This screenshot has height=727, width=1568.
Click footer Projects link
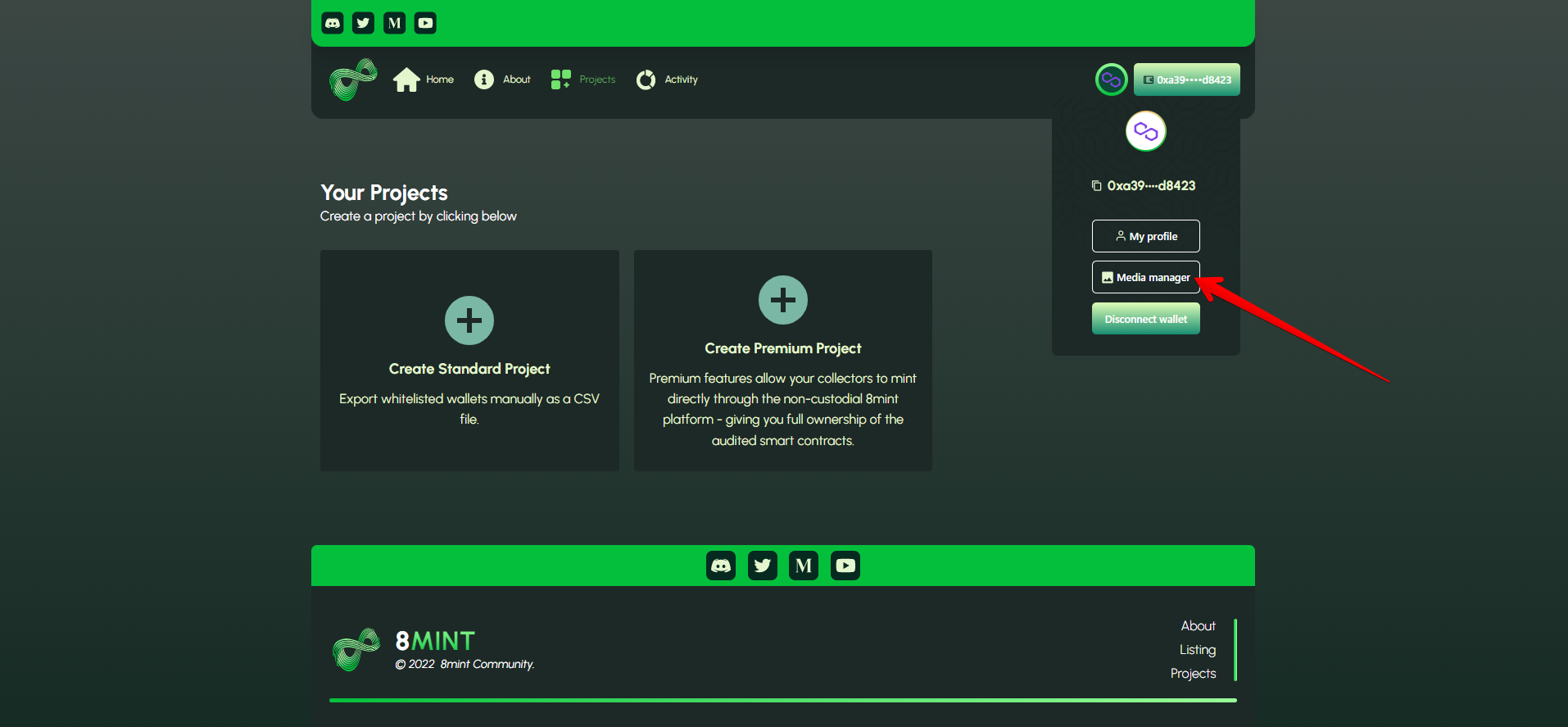(1194, 674)
